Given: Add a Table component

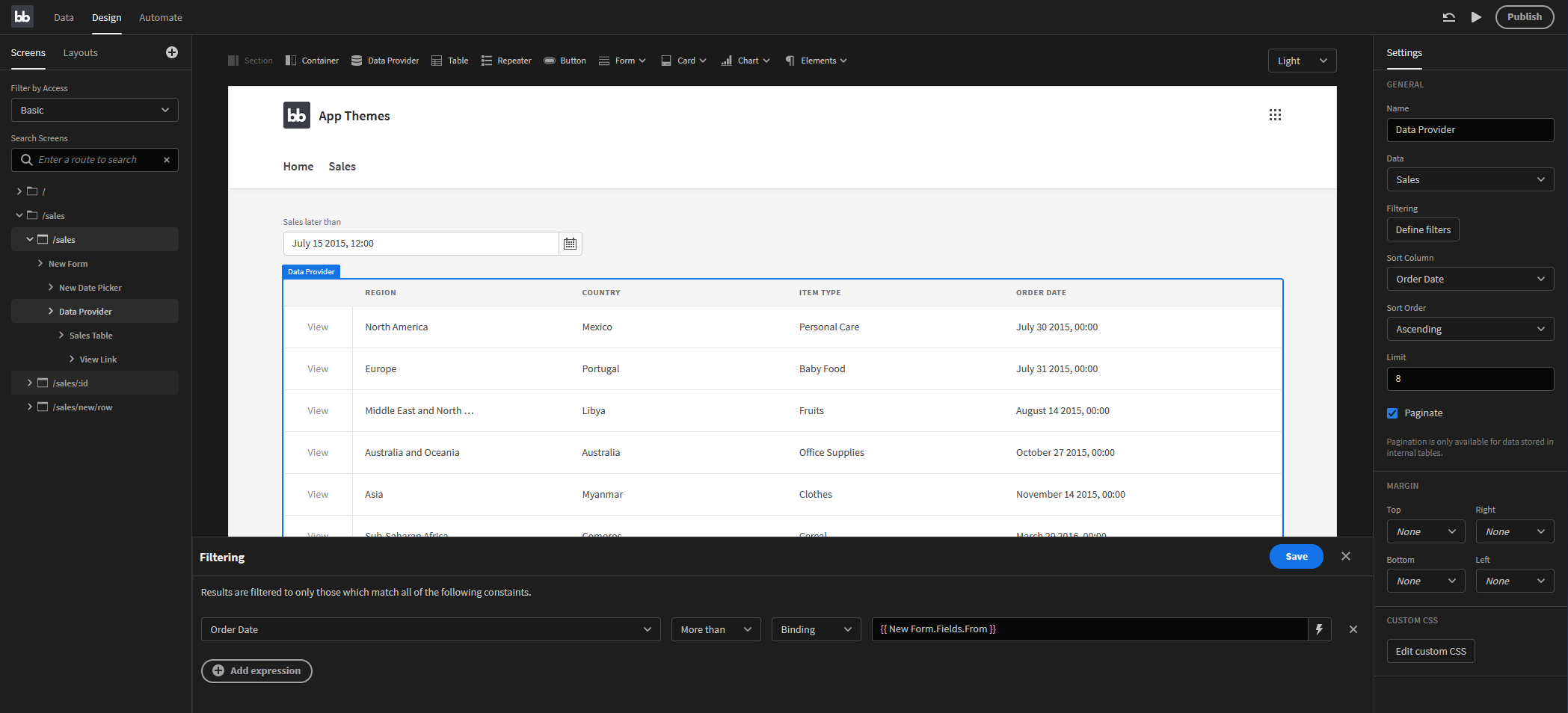Looking at the screenshot, I should 449,60.
